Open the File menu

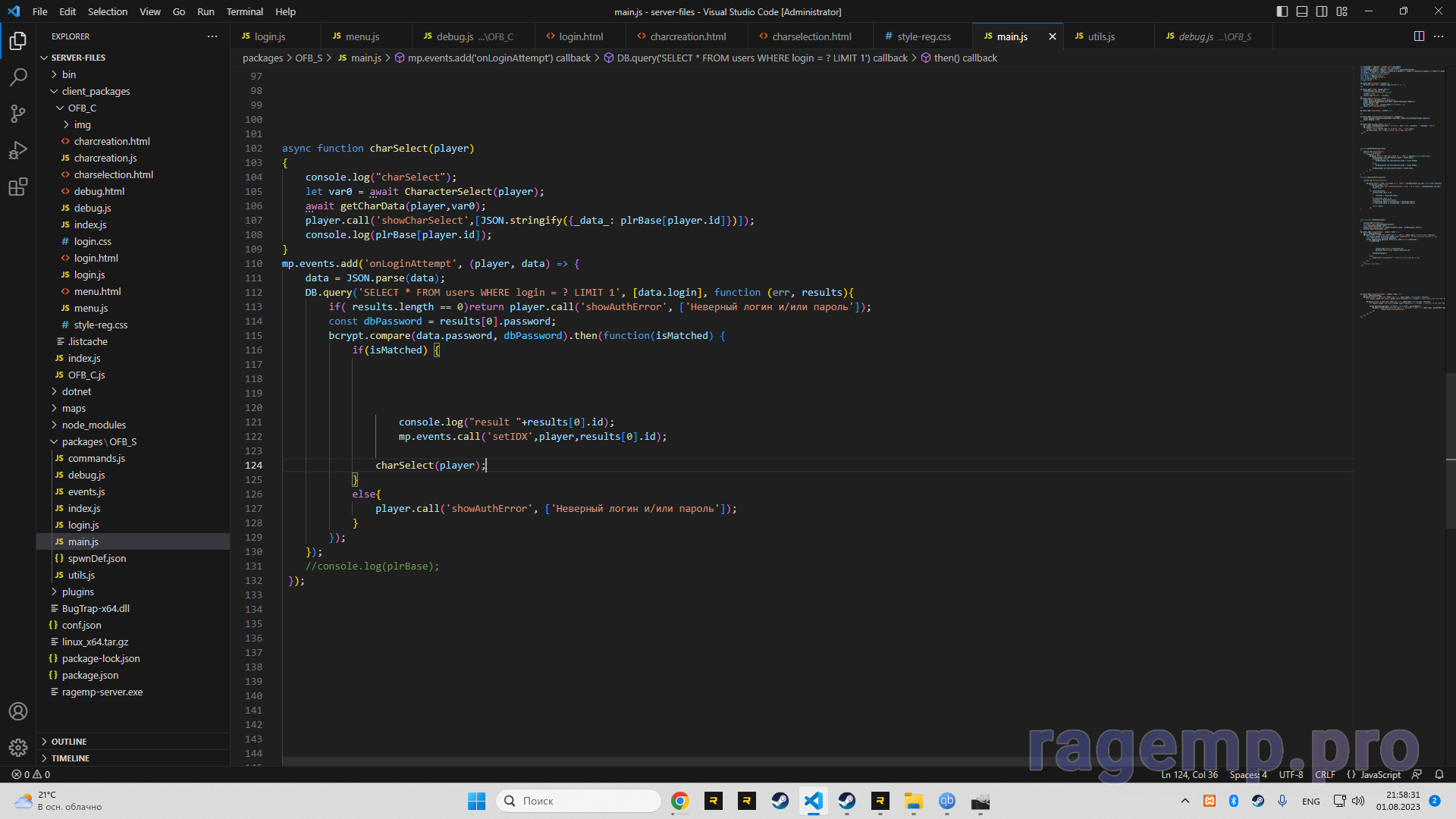40,11
